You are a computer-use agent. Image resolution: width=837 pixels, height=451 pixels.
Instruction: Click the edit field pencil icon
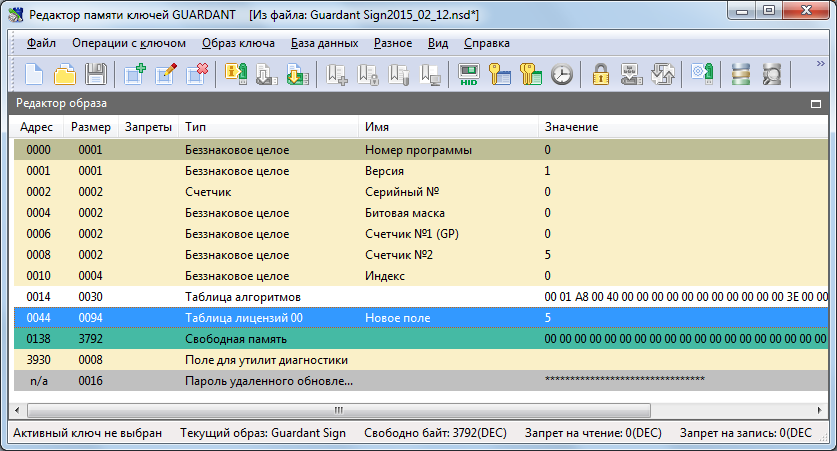(166, 74)
